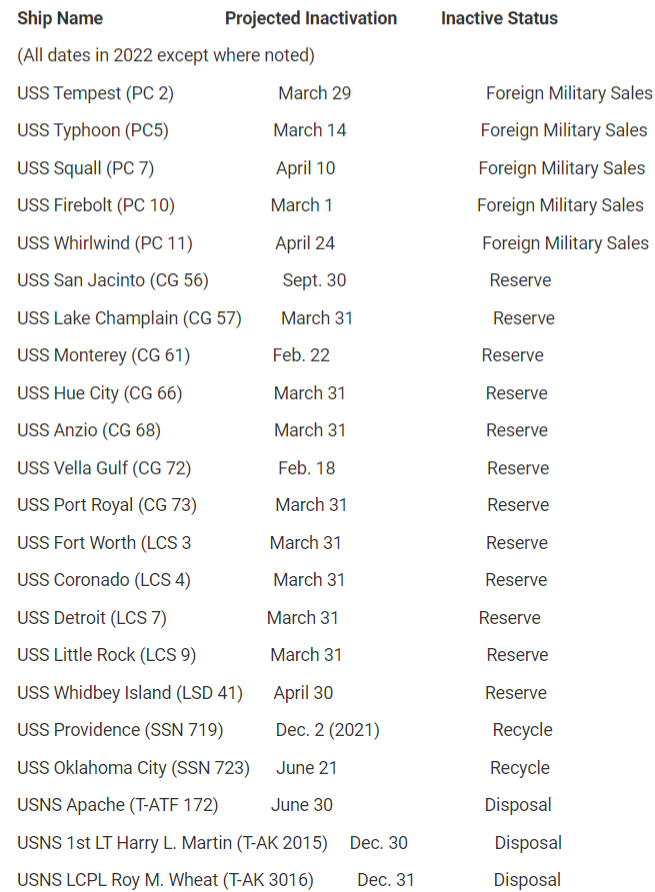Click the April 30 inactivation date

pos(303,693)
